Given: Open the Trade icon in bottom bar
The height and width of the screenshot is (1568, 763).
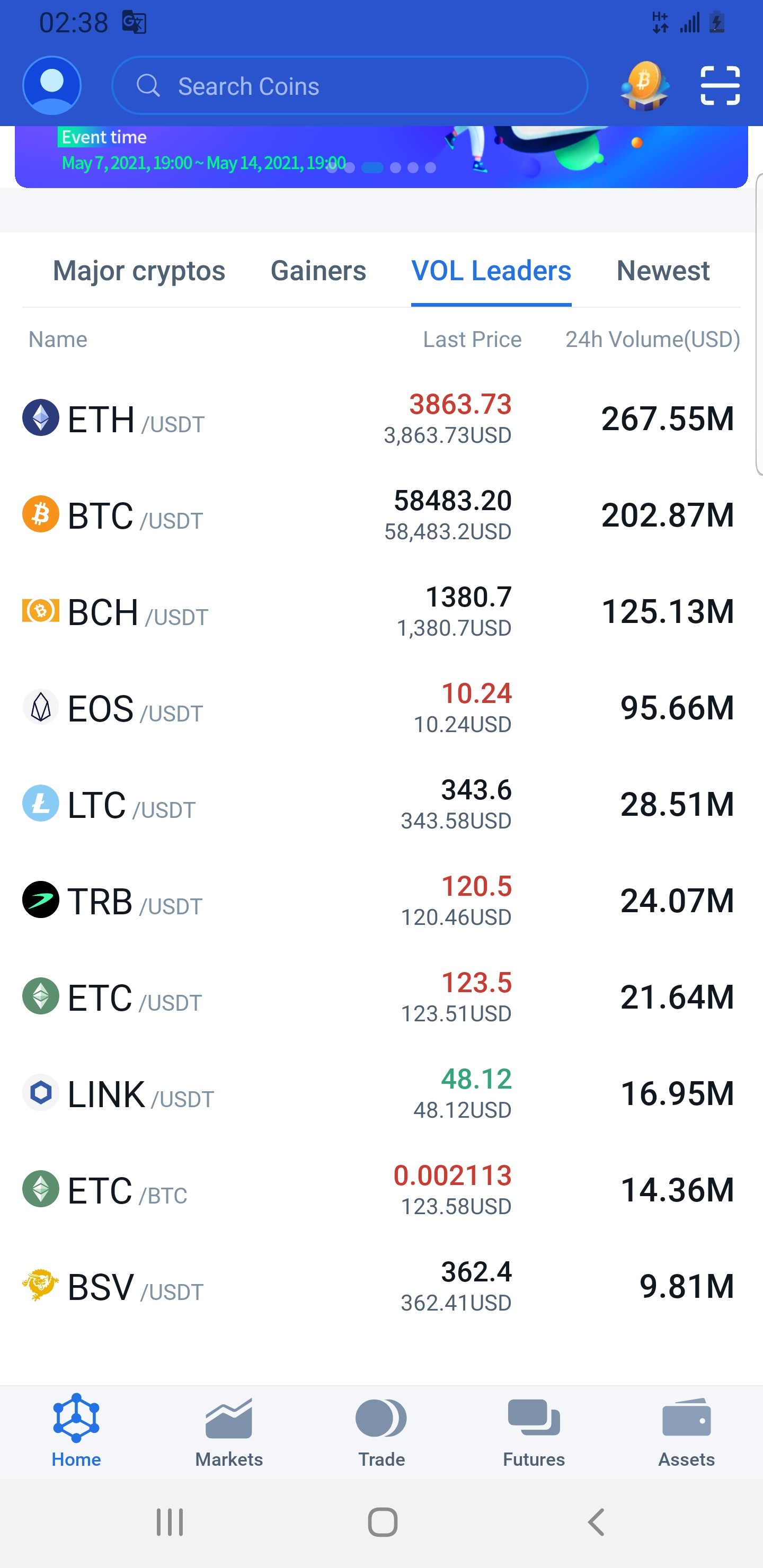Looking at the screenshot, I should click(381, 1418).
